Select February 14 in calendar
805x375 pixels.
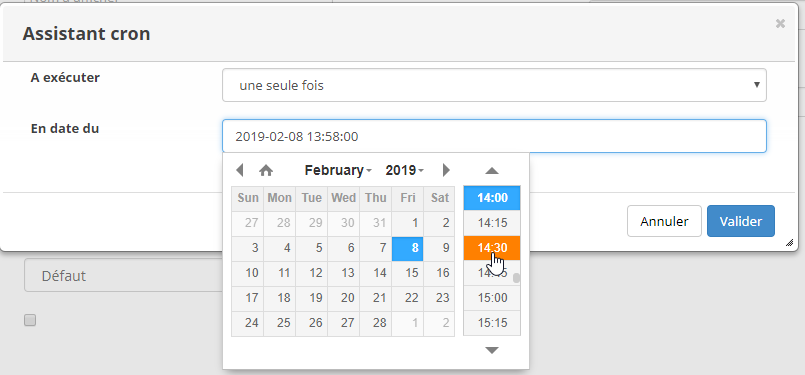tap(376, 274)
